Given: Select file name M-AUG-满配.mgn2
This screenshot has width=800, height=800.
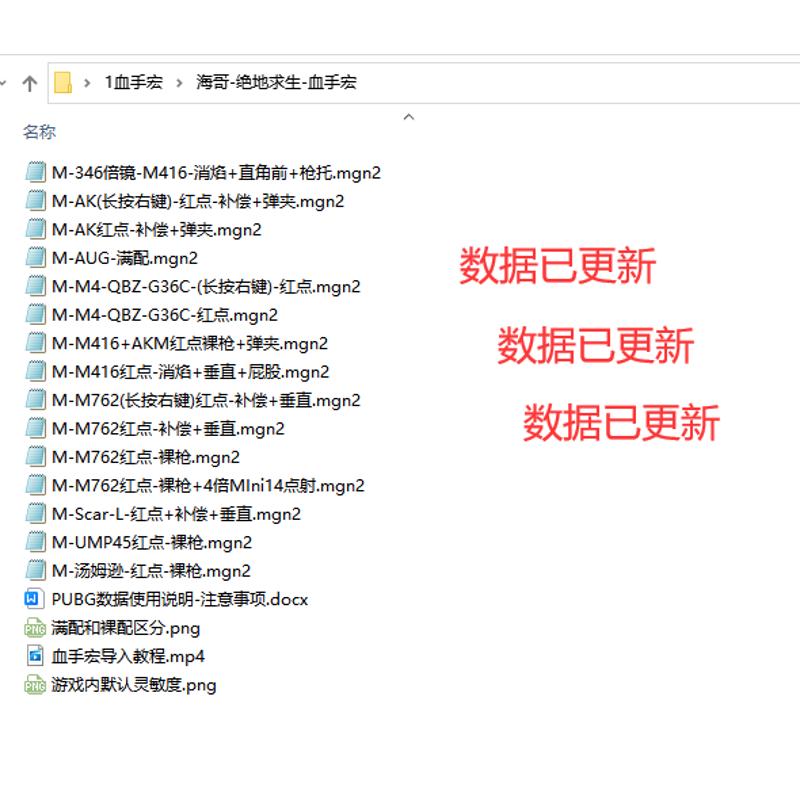Looking at the screenshot, I should 124,259.
